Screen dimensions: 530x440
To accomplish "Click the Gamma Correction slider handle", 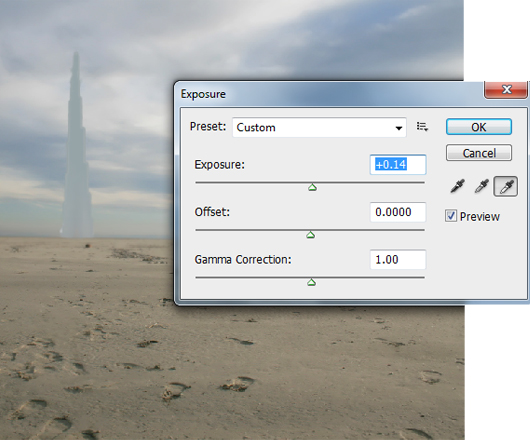I will pos(312,282).
